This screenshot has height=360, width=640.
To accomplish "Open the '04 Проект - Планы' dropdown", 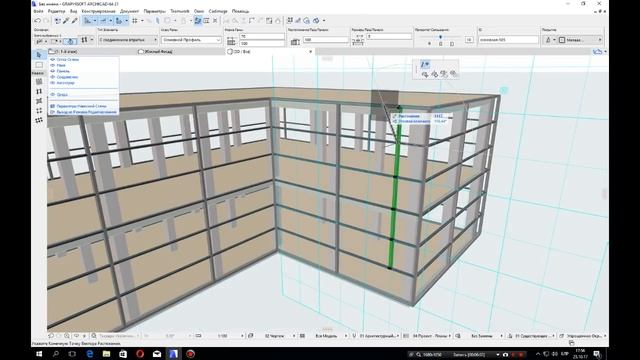I will pos(431,336).
